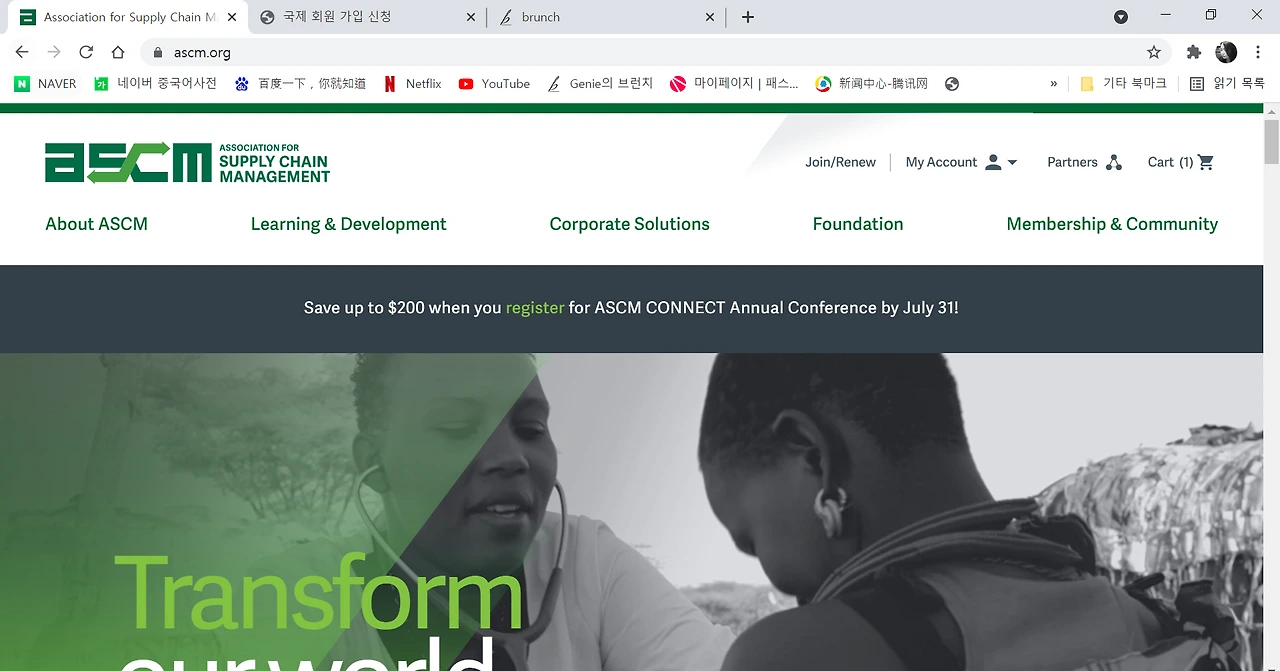Click the ASCM logo
Screen dimensions: 1280x671
pyautogui.click(x=187, y=162)
